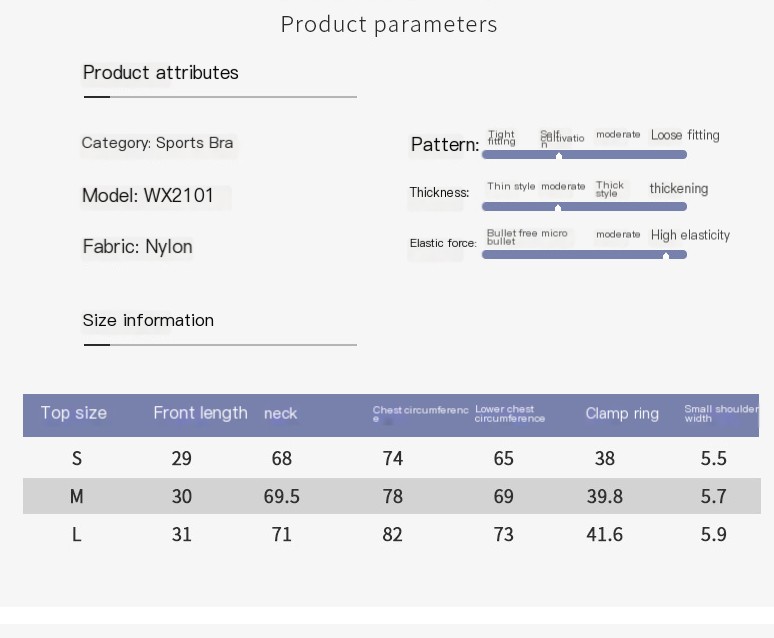The width and height of the screenshot is (774, 638).
Task: Click the Thickness slider bar
Action: (x=584, y=206)
